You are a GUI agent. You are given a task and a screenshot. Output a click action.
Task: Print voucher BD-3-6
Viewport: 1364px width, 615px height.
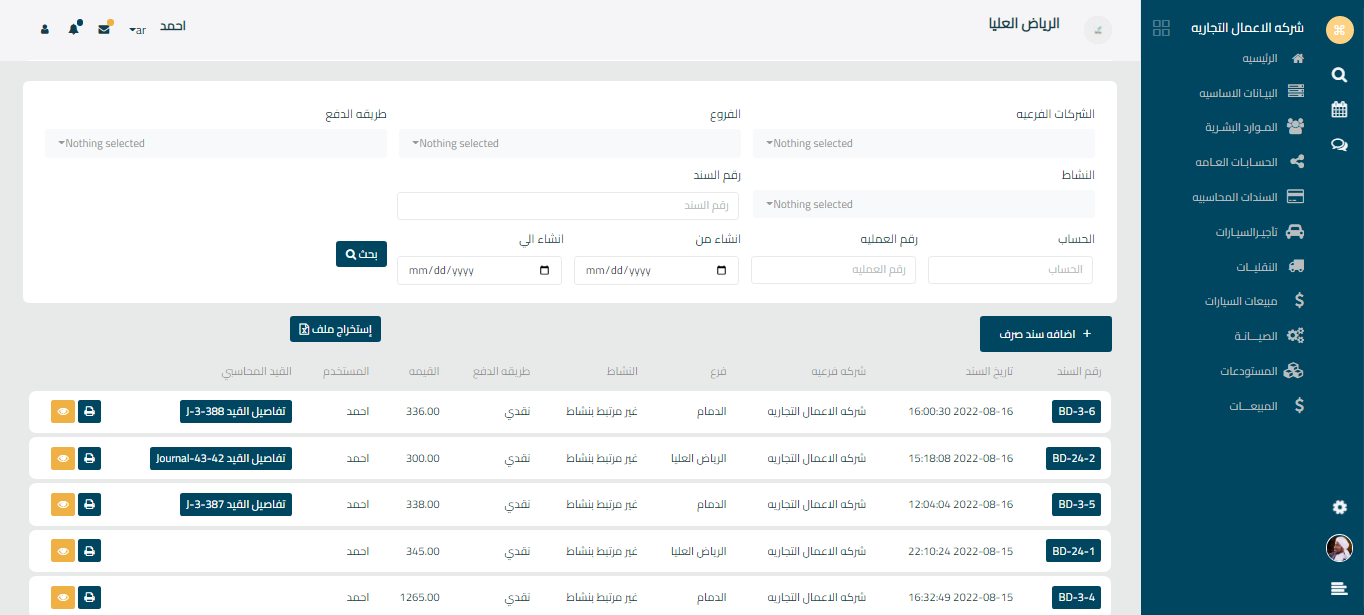click(x=89, y=411)
